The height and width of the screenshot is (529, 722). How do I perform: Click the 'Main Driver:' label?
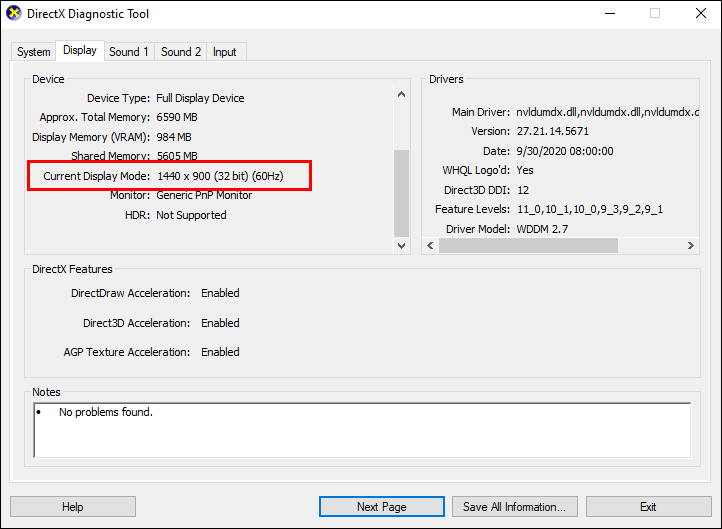click(x=481, y=112)
